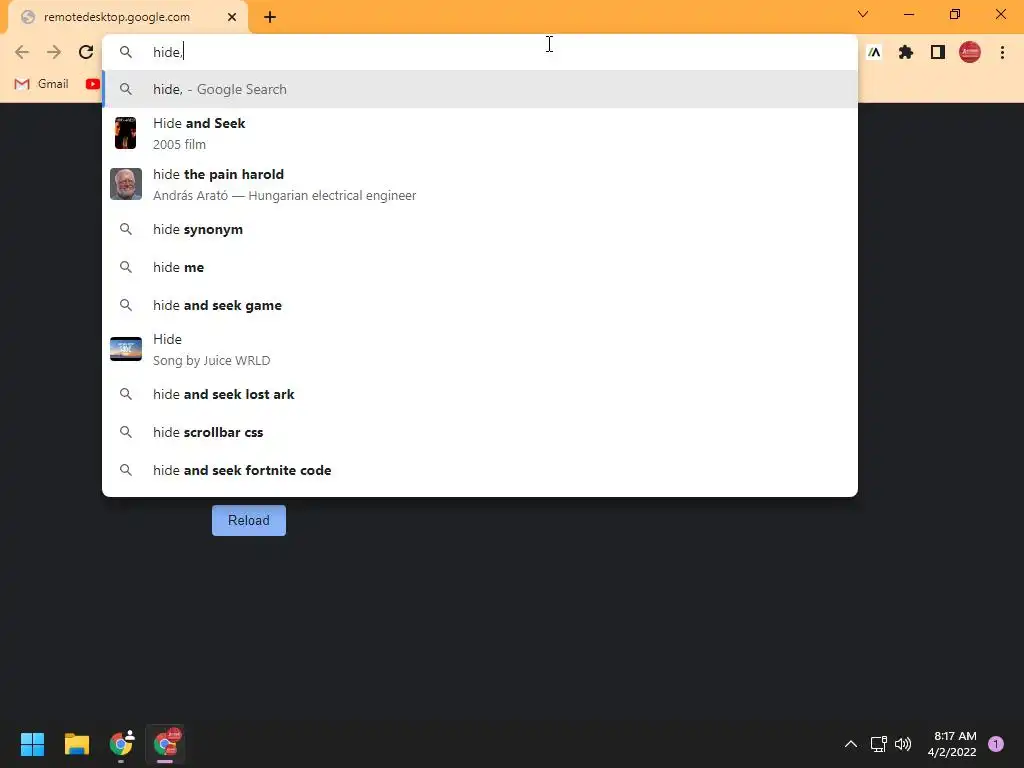Click the magnifier icon beside 'hide scrollbar css'

125,432
